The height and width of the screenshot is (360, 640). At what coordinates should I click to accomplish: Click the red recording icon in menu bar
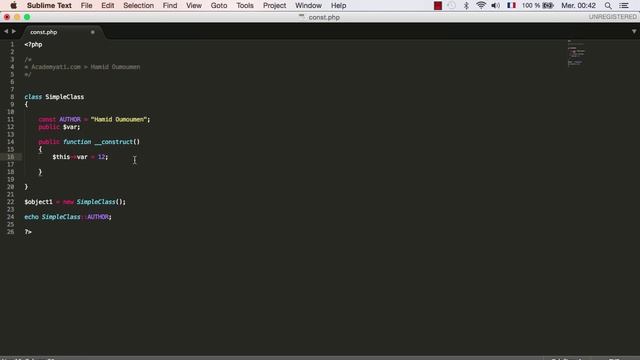coord(438,5)
